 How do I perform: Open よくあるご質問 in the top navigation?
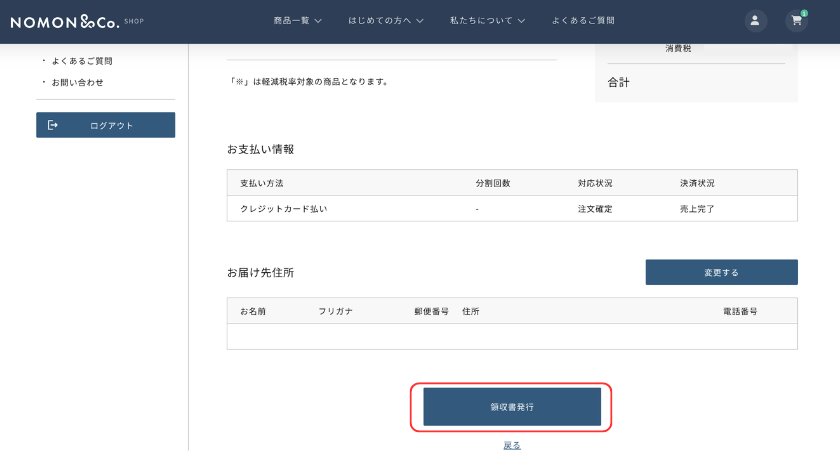pyautogui.click(x=583, y=21)
